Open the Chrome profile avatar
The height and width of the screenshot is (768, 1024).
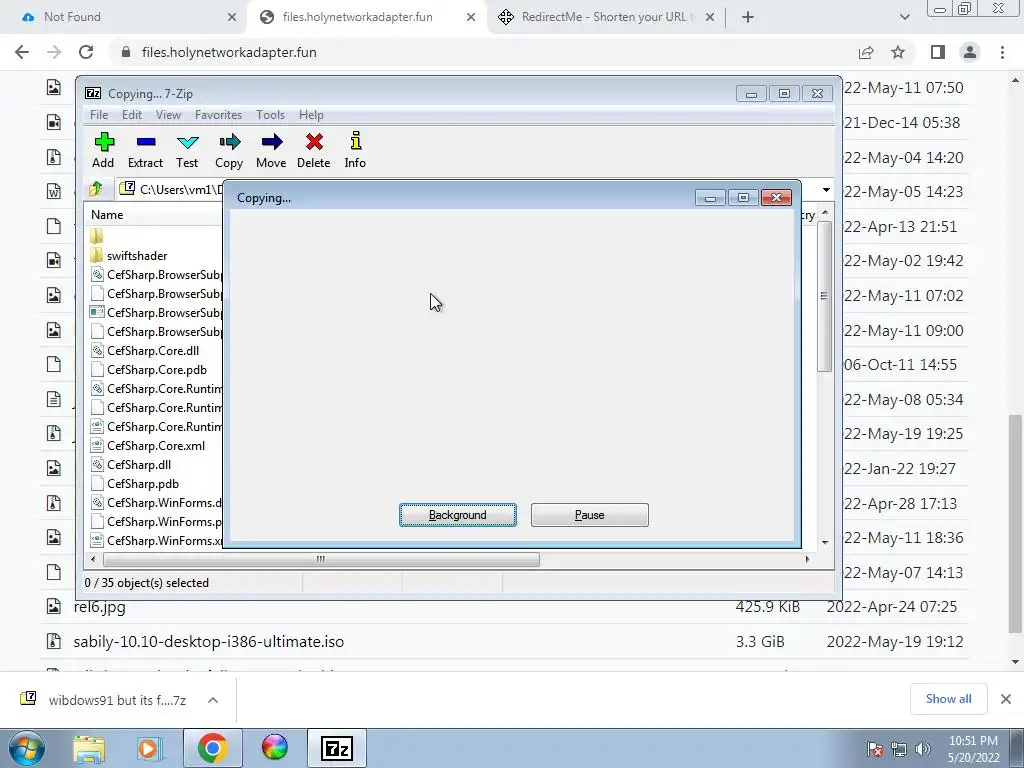click(x=970, y=52)
